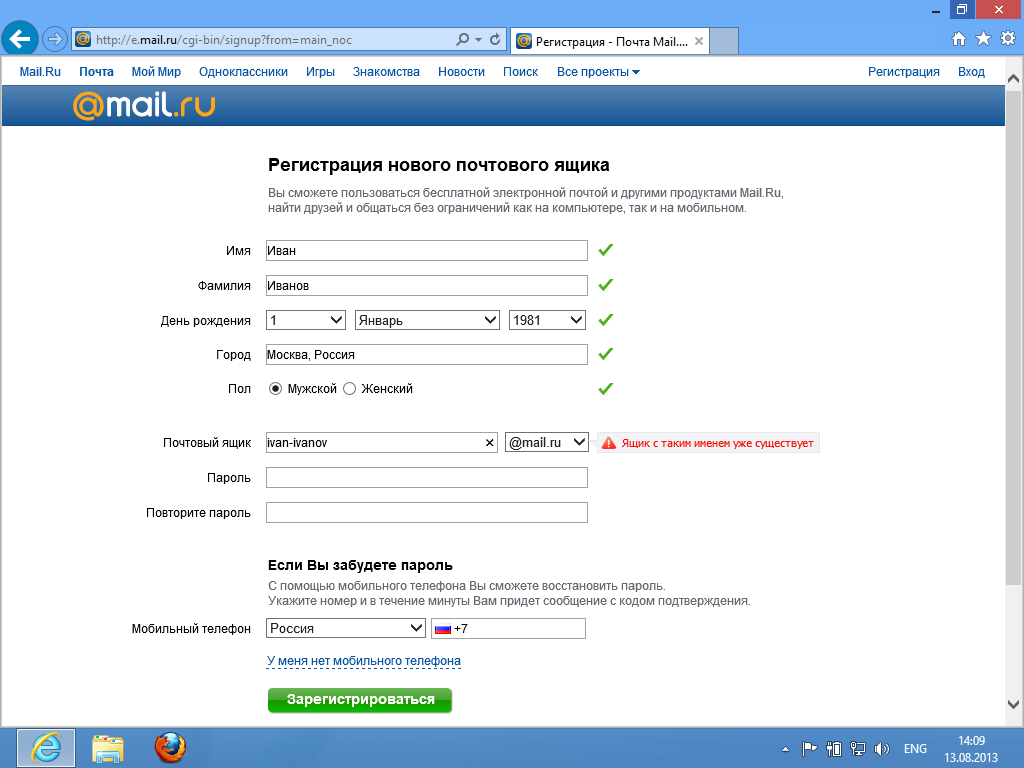Expand the Все проекты menu
1024x768 pixels.
(598, 72)
